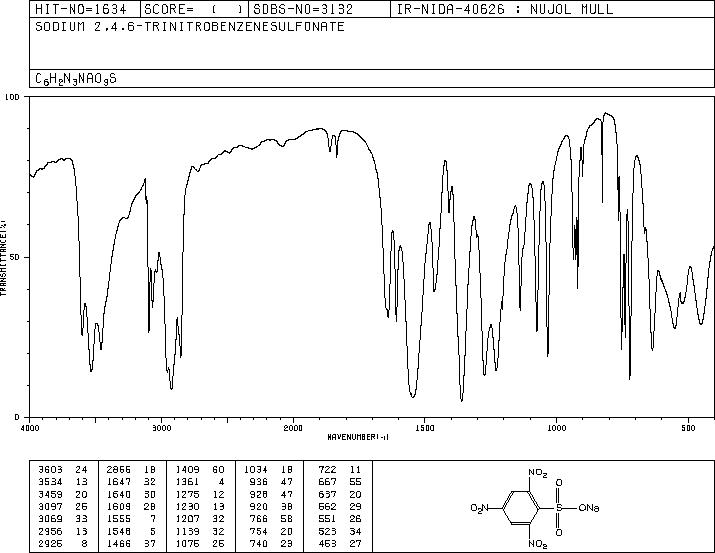Select peak entry 766 in the table

point(272,519)
